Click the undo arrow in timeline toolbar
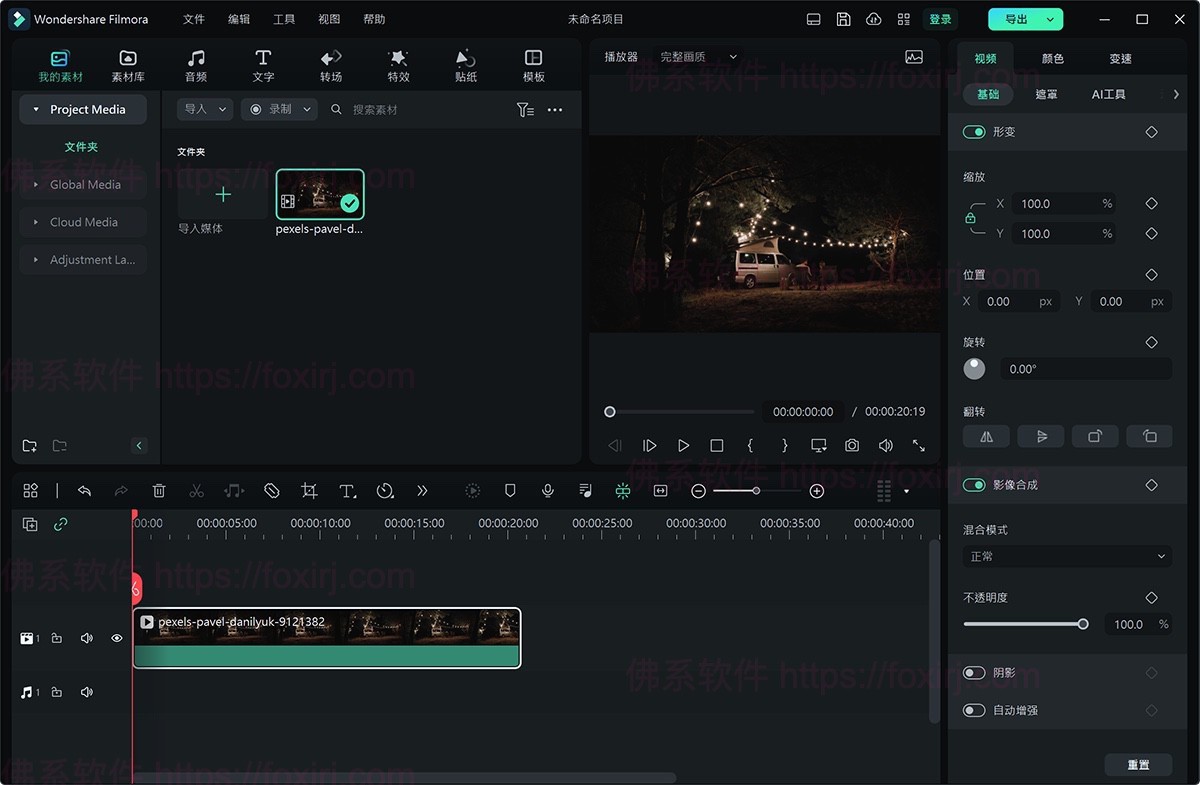This screenshot has width=1200, height=785. point(85,491)
